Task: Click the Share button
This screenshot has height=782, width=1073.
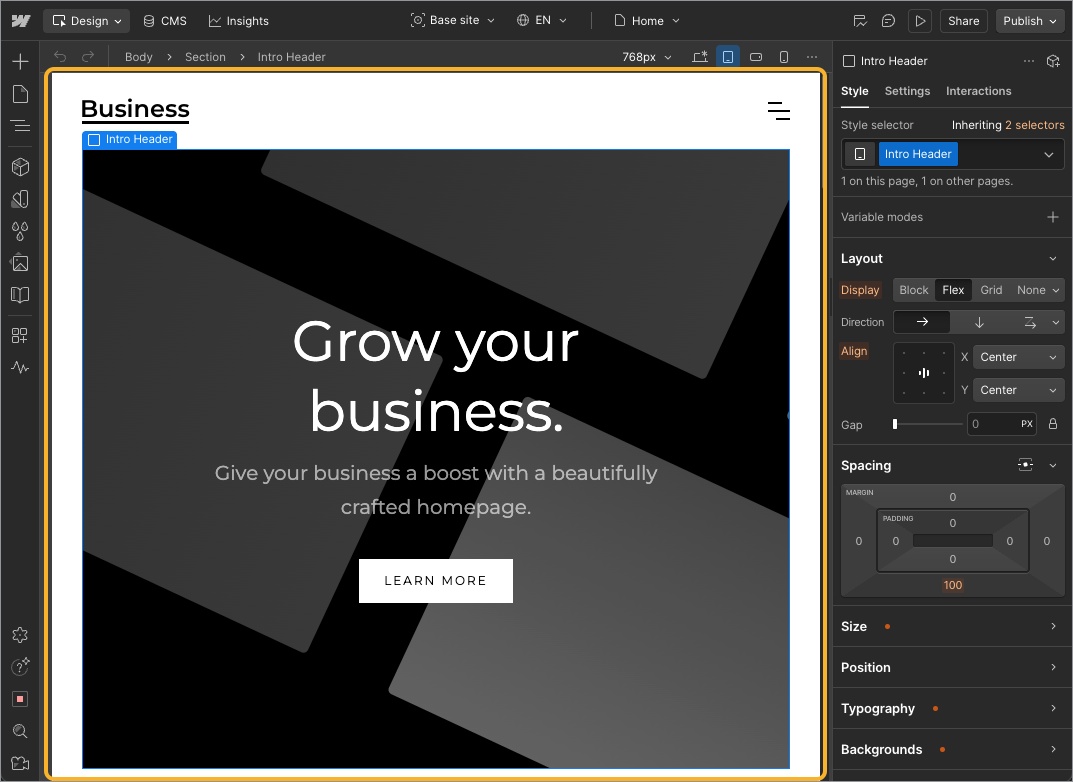Action: pos(963,20)
